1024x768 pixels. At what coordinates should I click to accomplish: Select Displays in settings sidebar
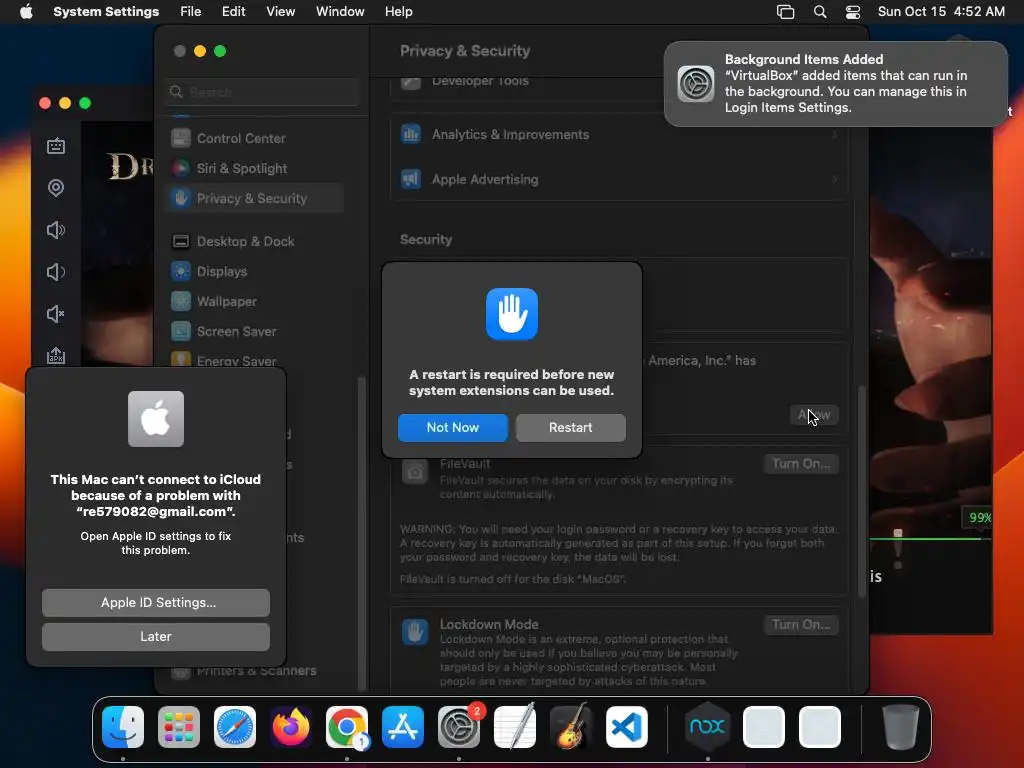255,272
